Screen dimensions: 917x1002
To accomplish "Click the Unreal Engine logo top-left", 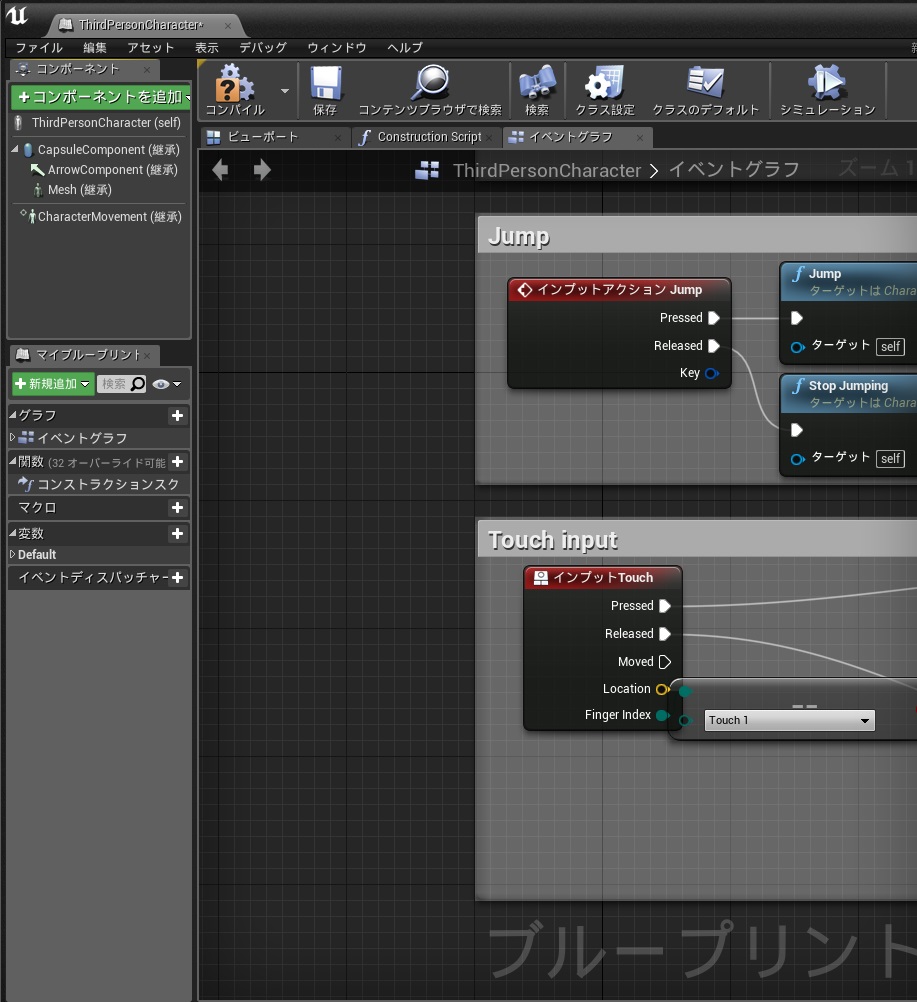I will (x=16, y=15).
